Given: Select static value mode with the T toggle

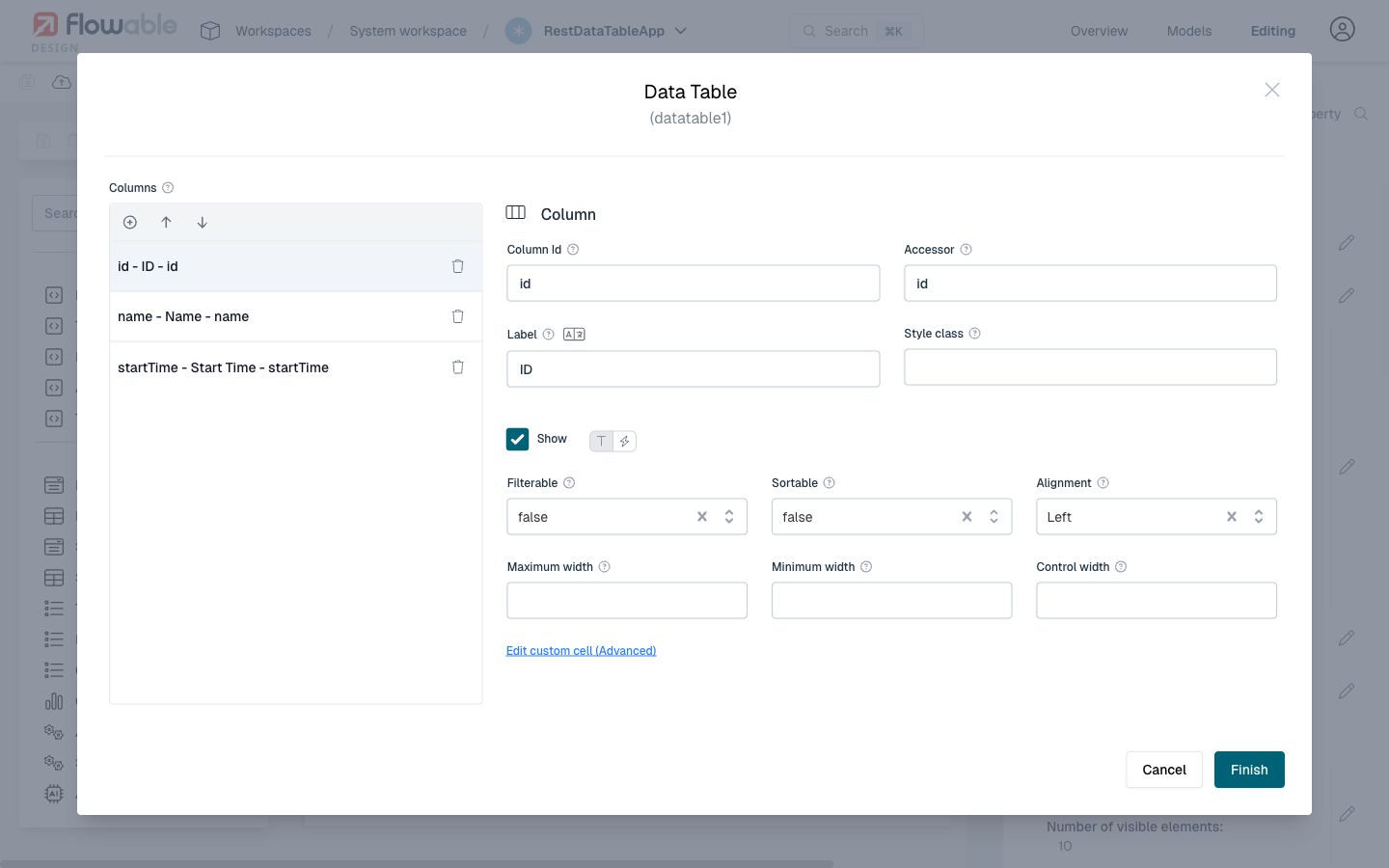Looking at the screenshot, I should tap(600, 441).
